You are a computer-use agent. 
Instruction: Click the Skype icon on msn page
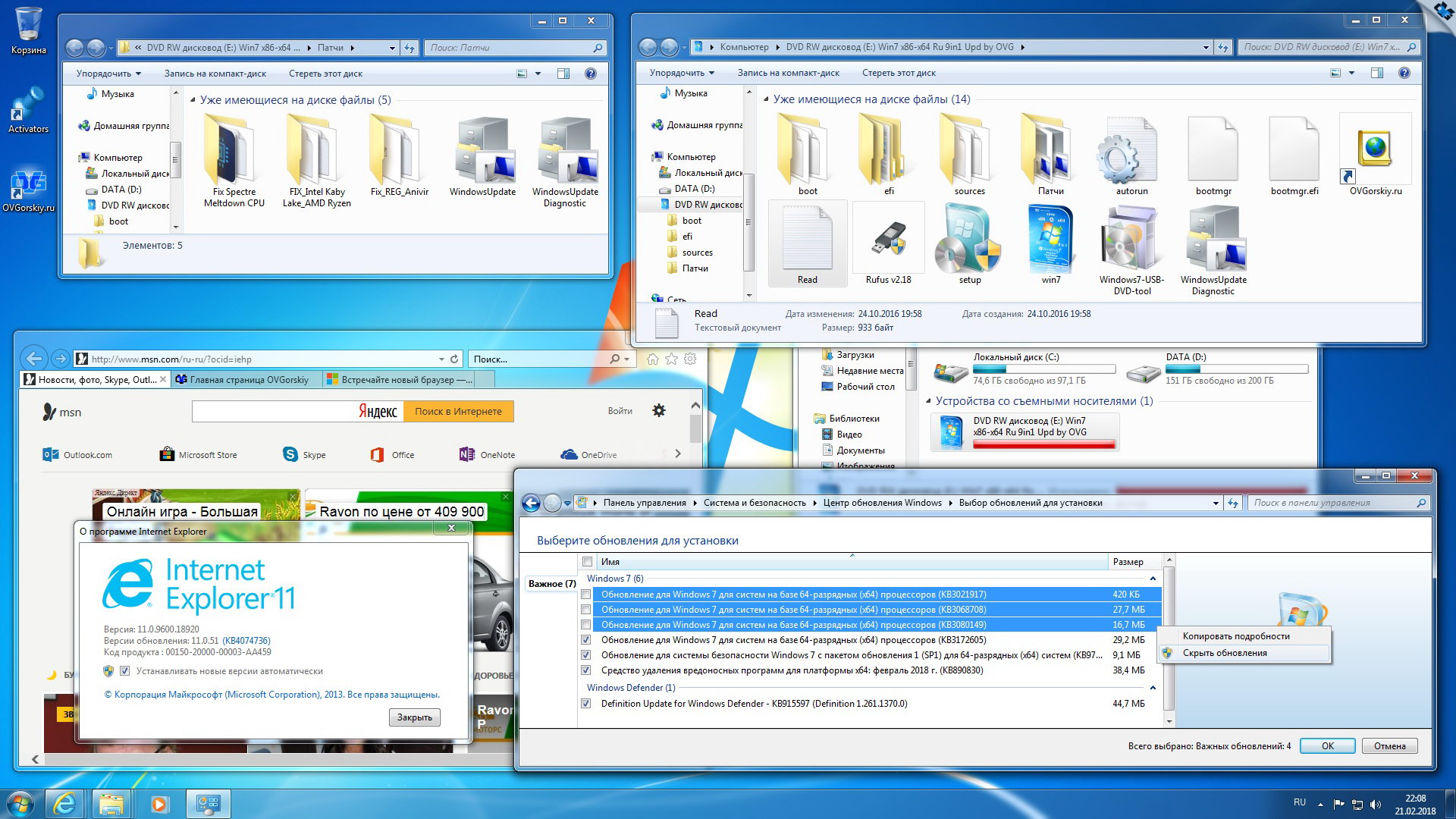point(290,454)
